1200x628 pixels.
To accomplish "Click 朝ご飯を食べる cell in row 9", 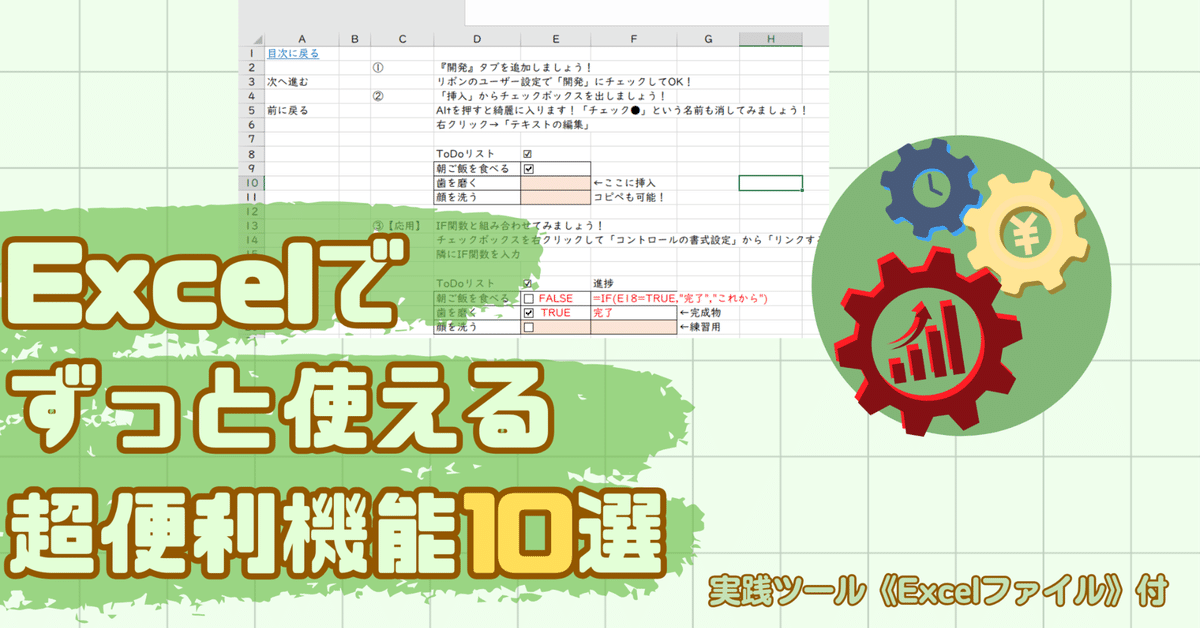I will [477, 169].
